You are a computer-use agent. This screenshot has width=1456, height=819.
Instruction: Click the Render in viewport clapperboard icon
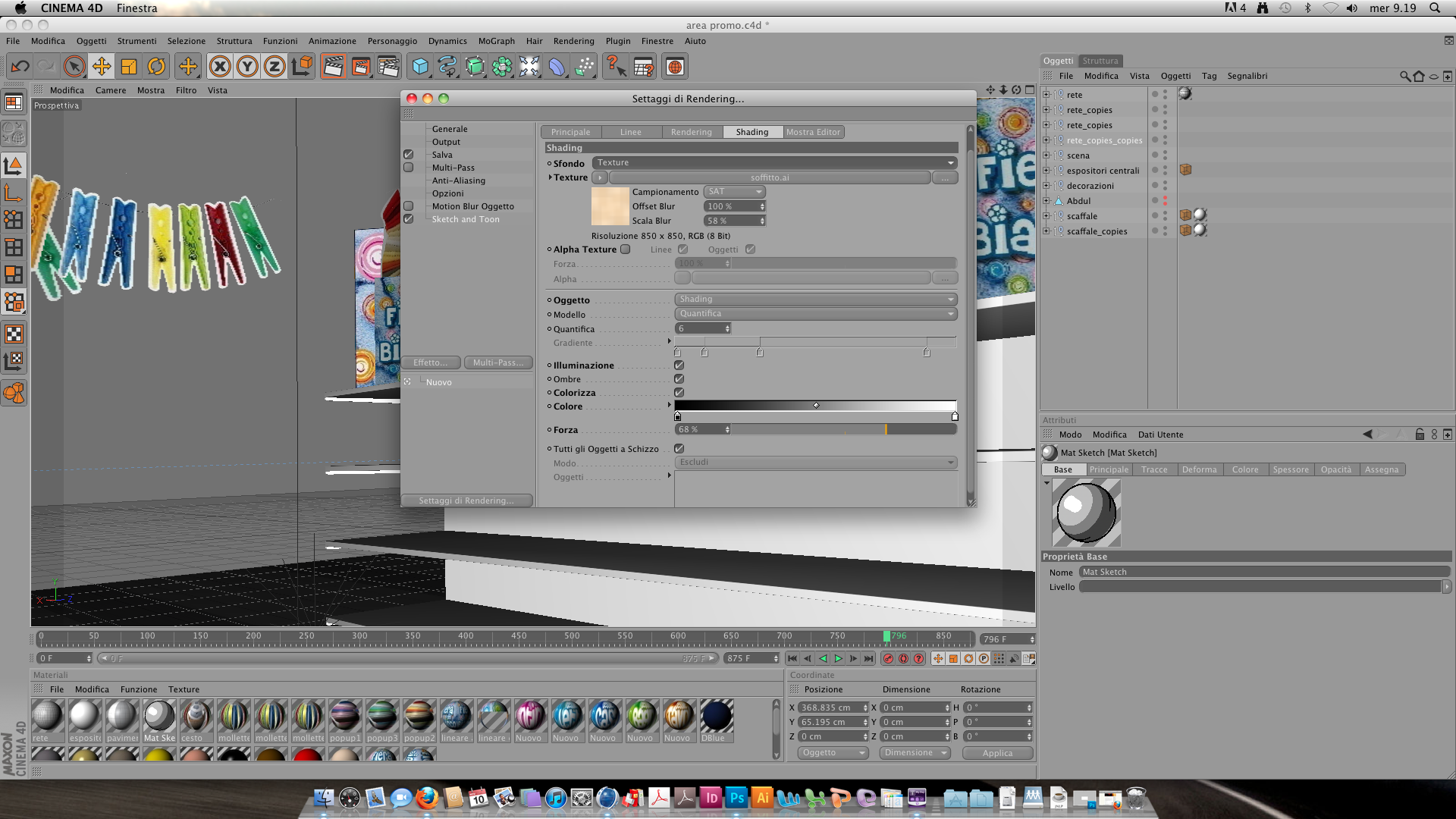point(333,67)
